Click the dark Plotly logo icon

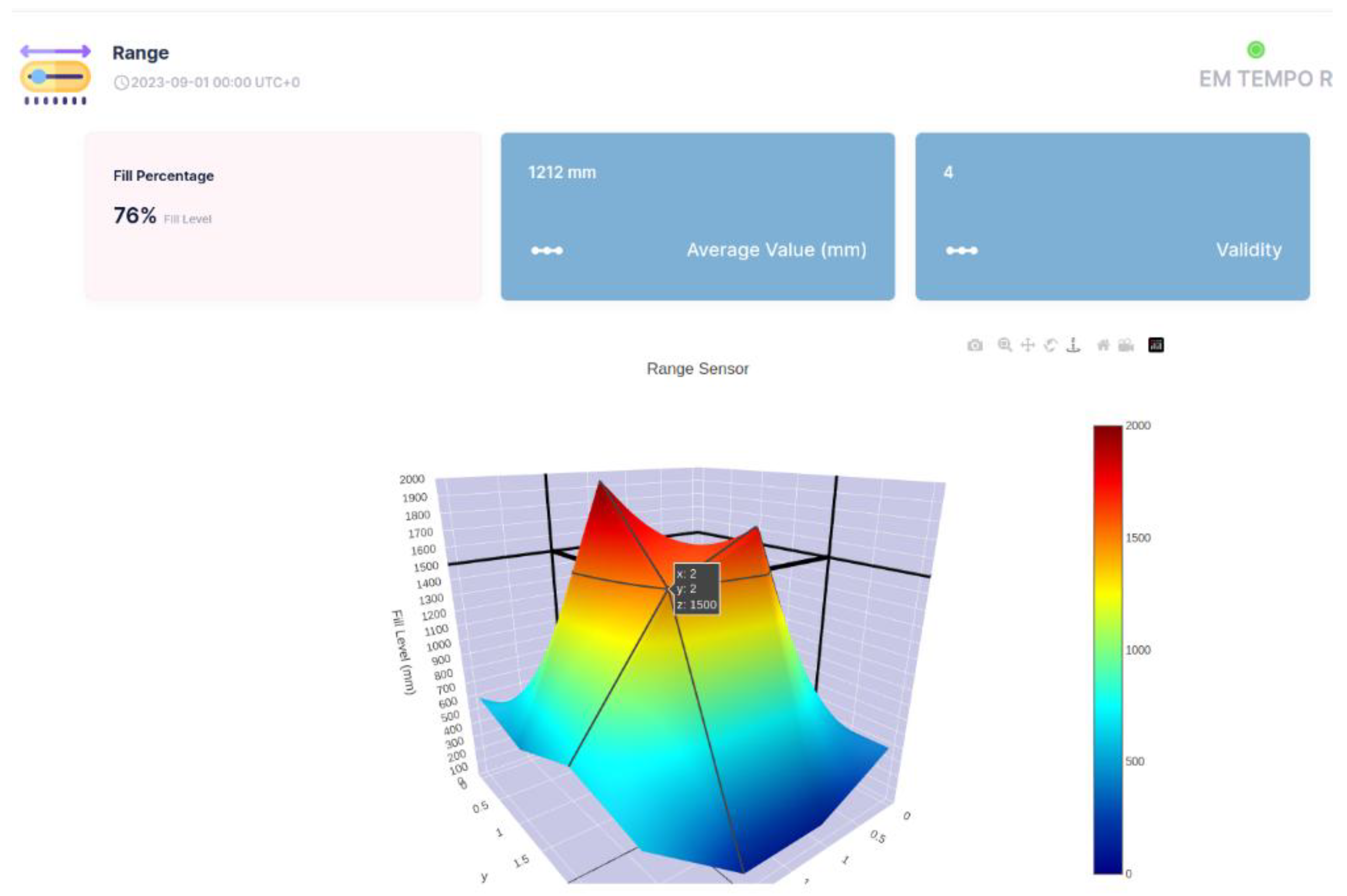[x=1156, y=345]
